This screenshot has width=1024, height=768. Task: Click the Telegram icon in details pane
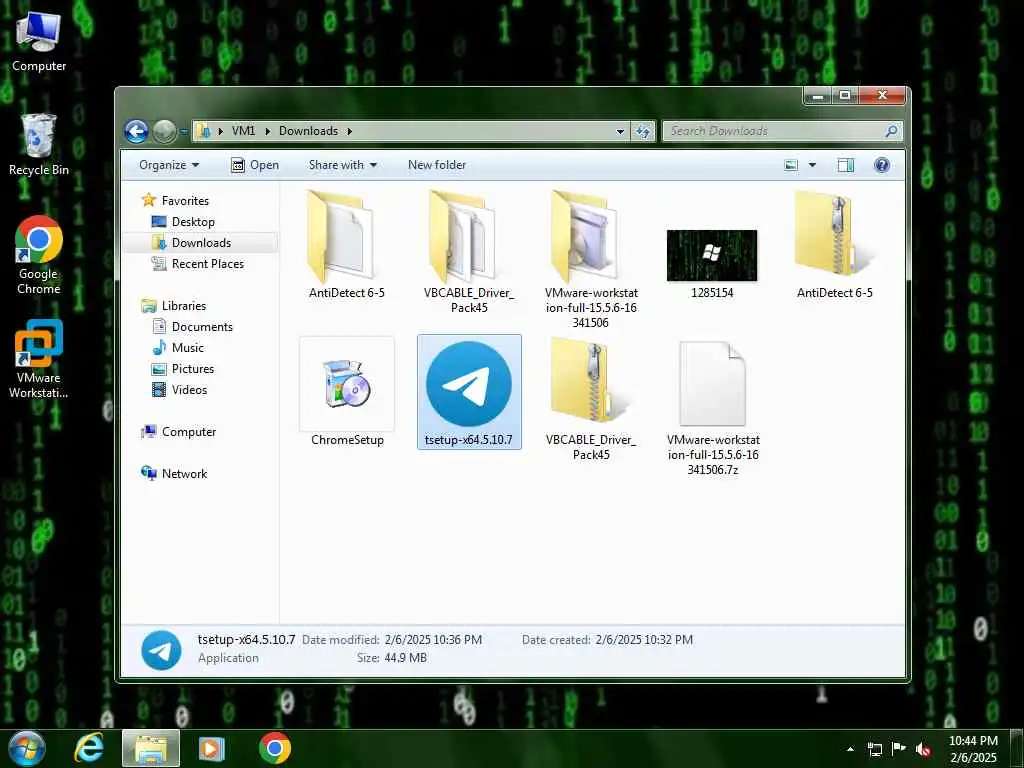[x=161, y=650]
